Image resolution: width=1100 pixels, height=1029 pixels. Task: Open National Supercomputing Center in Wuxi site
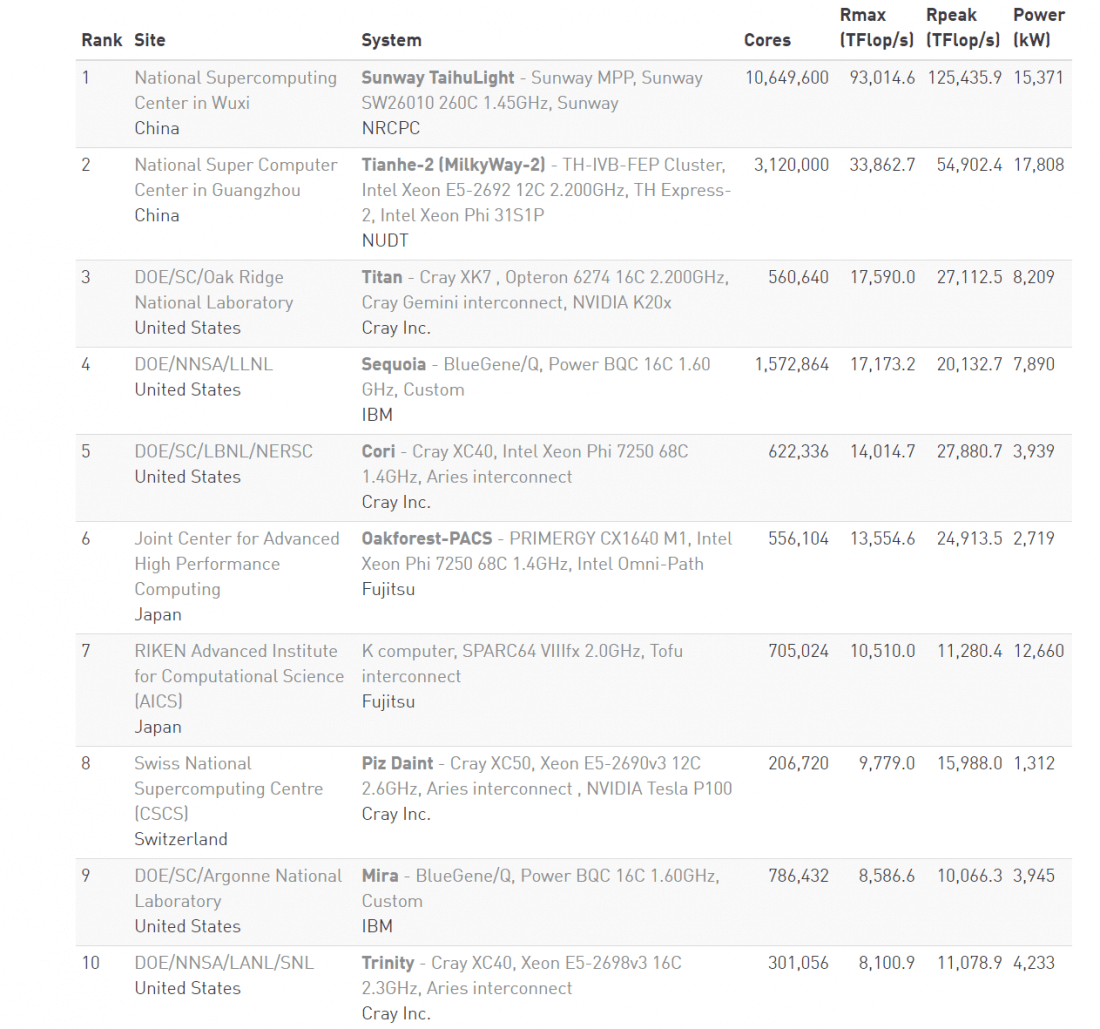tap(236, 90)
